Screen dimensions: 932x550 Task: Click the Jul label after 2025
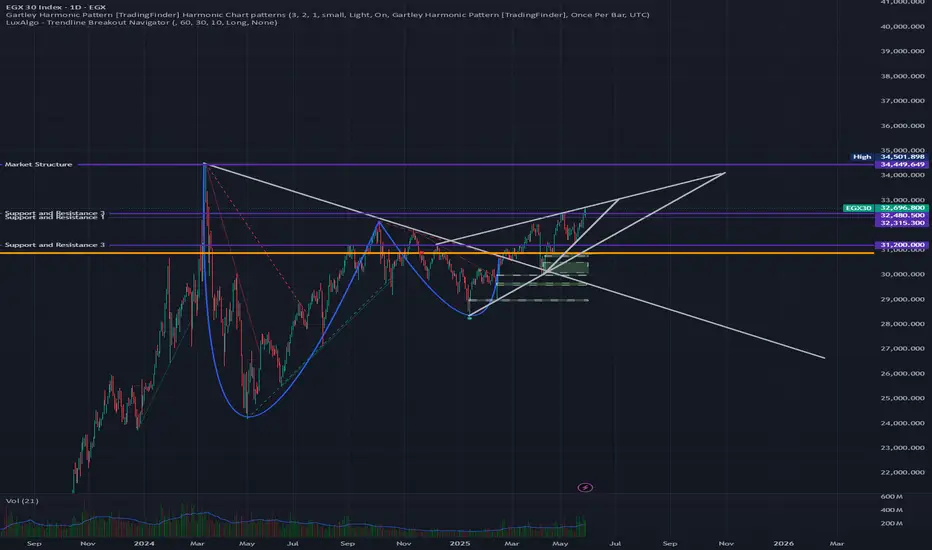[x=615, y=543]
